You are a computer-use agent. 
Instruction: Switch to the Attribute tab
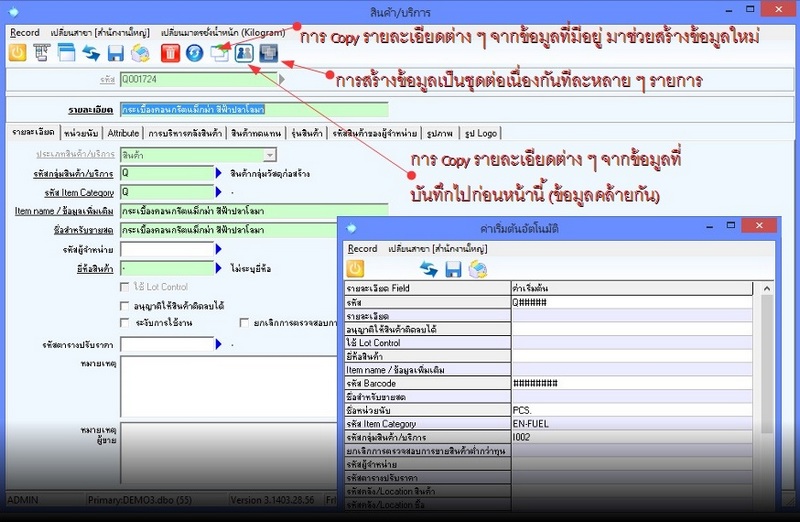coord(123,132)
